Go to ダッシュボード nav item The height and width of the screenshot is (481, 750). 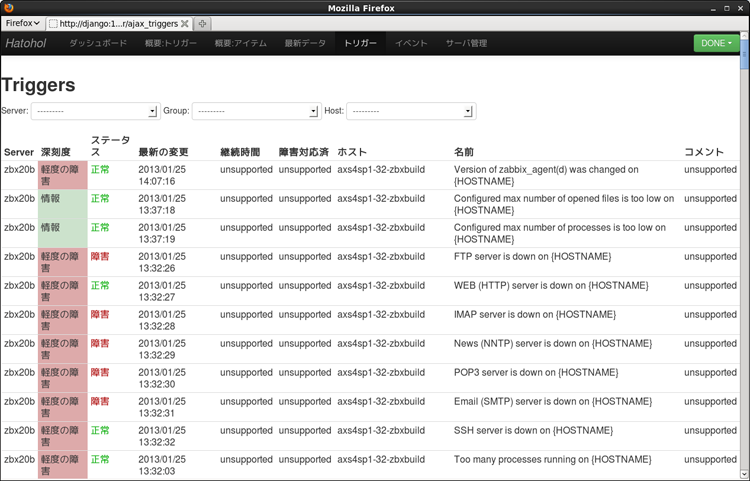tap(98, 44)
